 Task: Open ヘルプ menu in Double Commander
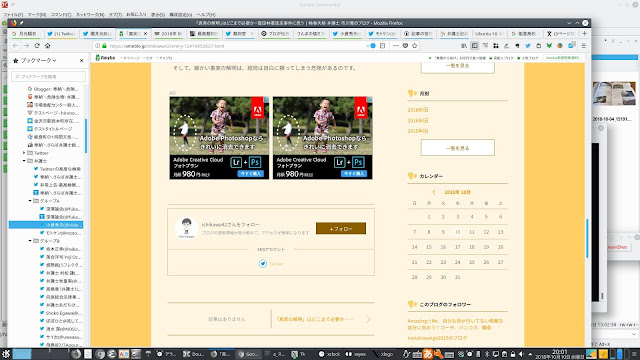coord(206,15)
